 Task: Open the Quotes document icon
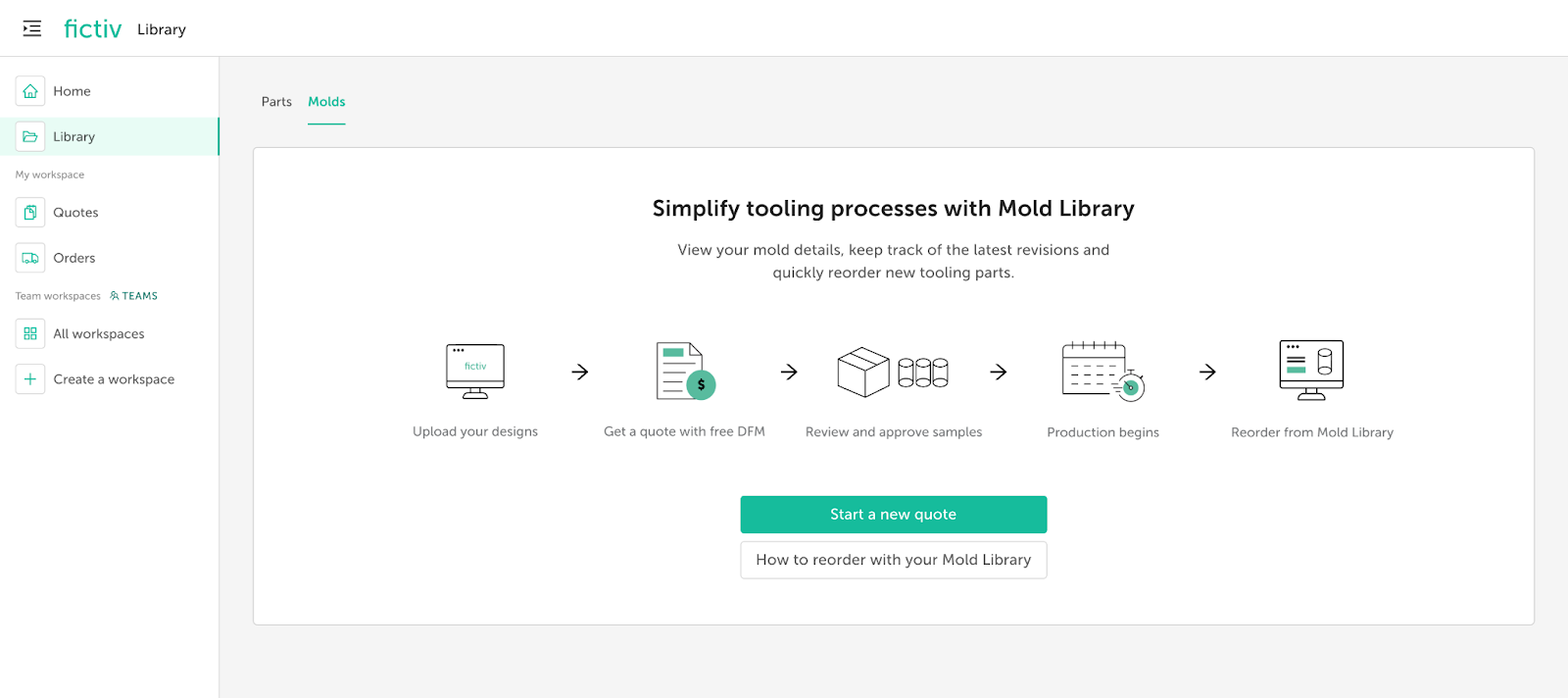point(30,213)
